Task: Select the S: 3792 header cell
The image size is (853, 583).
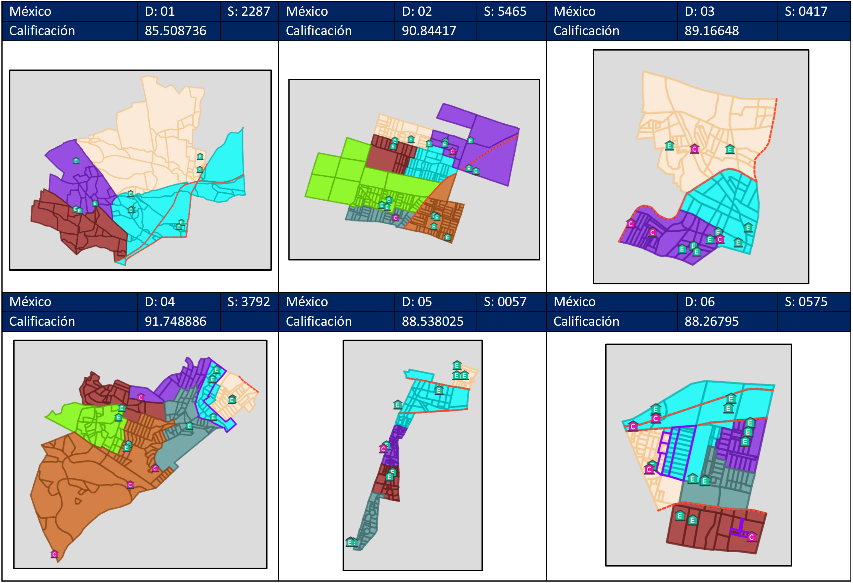Action: click(x=248, y=302)
